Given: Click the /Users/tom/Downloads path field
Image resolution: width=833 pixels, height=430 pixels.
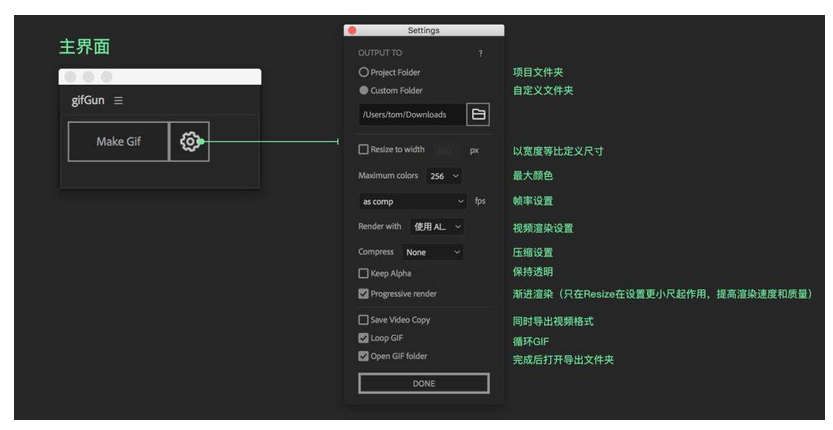Looking at the screenshot, I should click(412, 114).
